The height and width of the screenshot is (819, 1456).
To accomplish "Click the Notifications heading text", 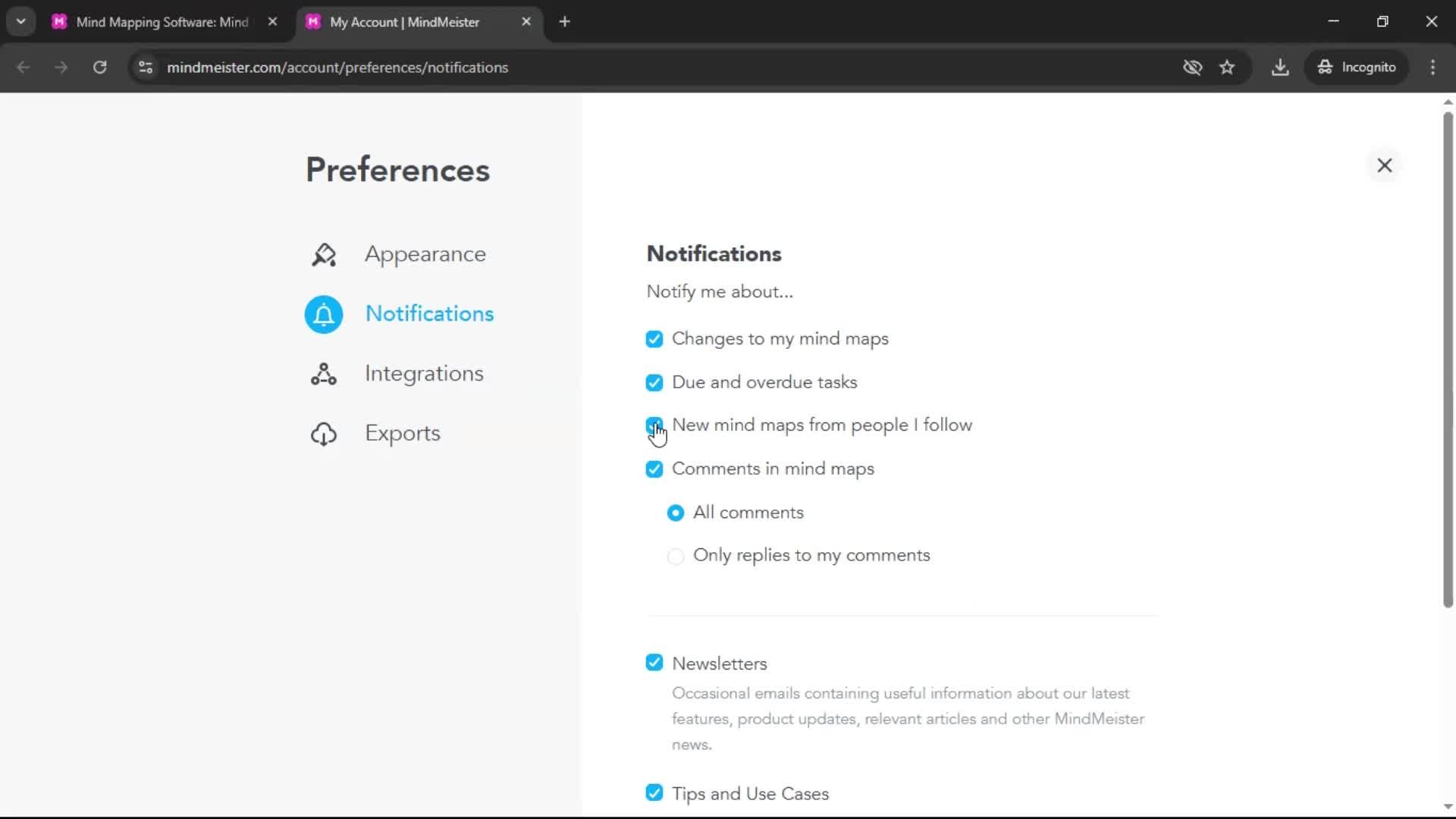I will click(x=714, y=254).
